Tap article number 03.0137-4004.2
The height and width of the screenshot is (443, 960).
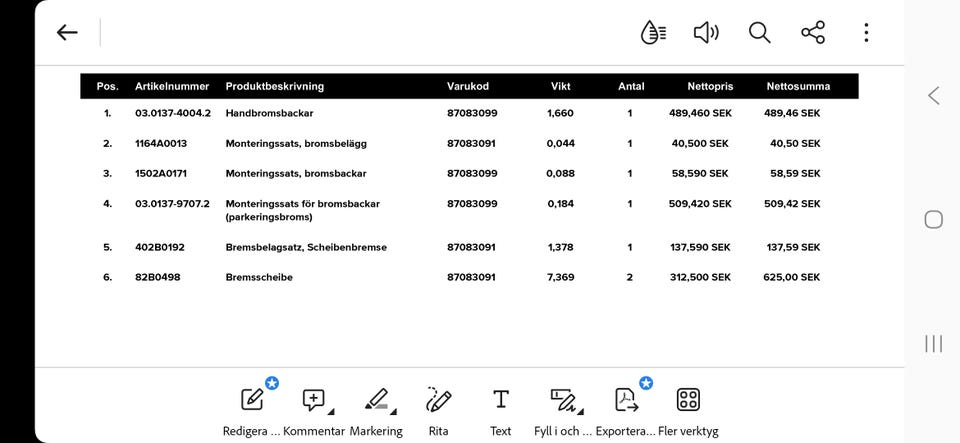click(173, 114)
